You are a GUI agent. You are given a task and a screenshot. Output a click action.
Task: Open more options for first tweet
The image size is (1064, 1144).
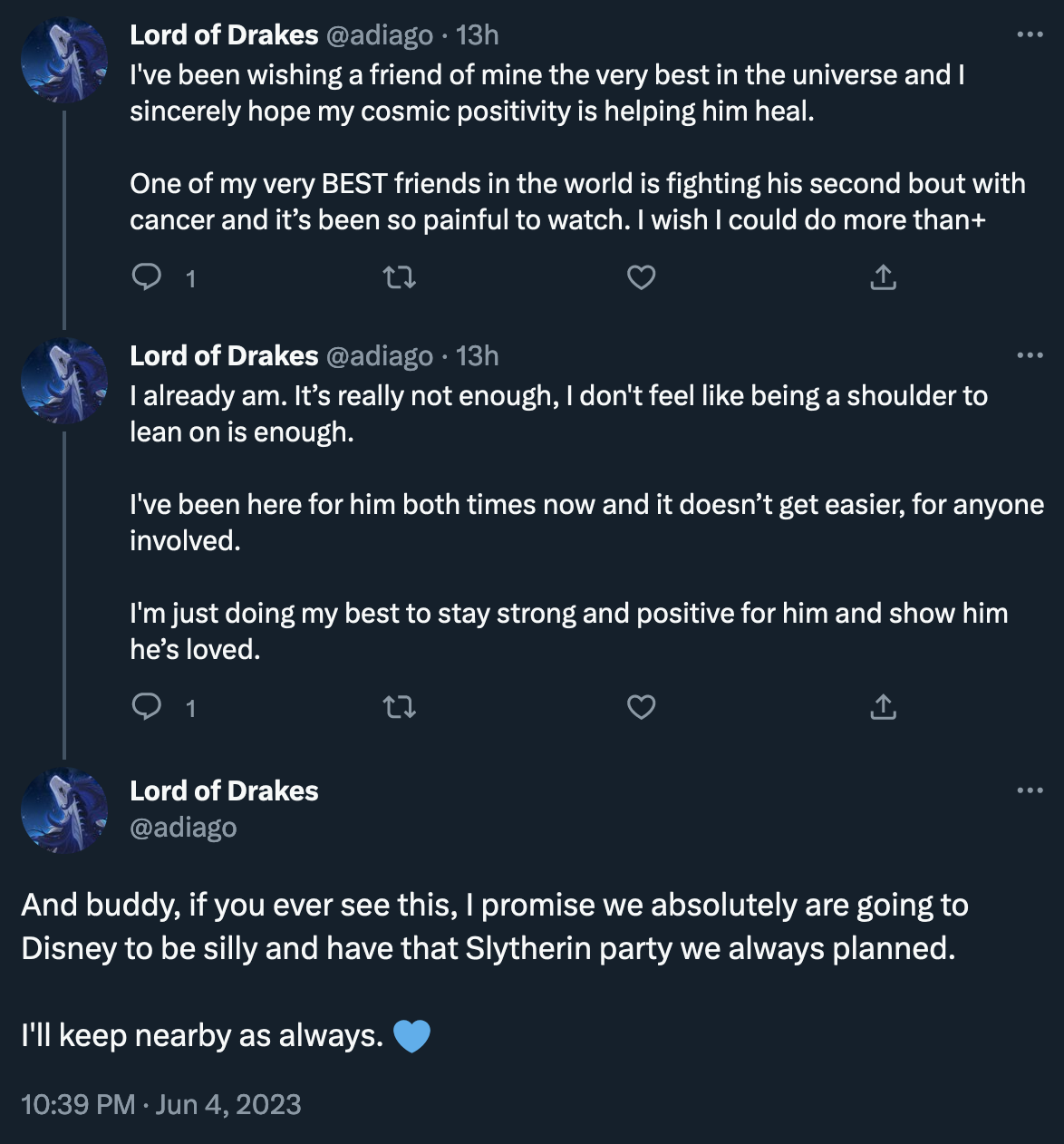1030,34
